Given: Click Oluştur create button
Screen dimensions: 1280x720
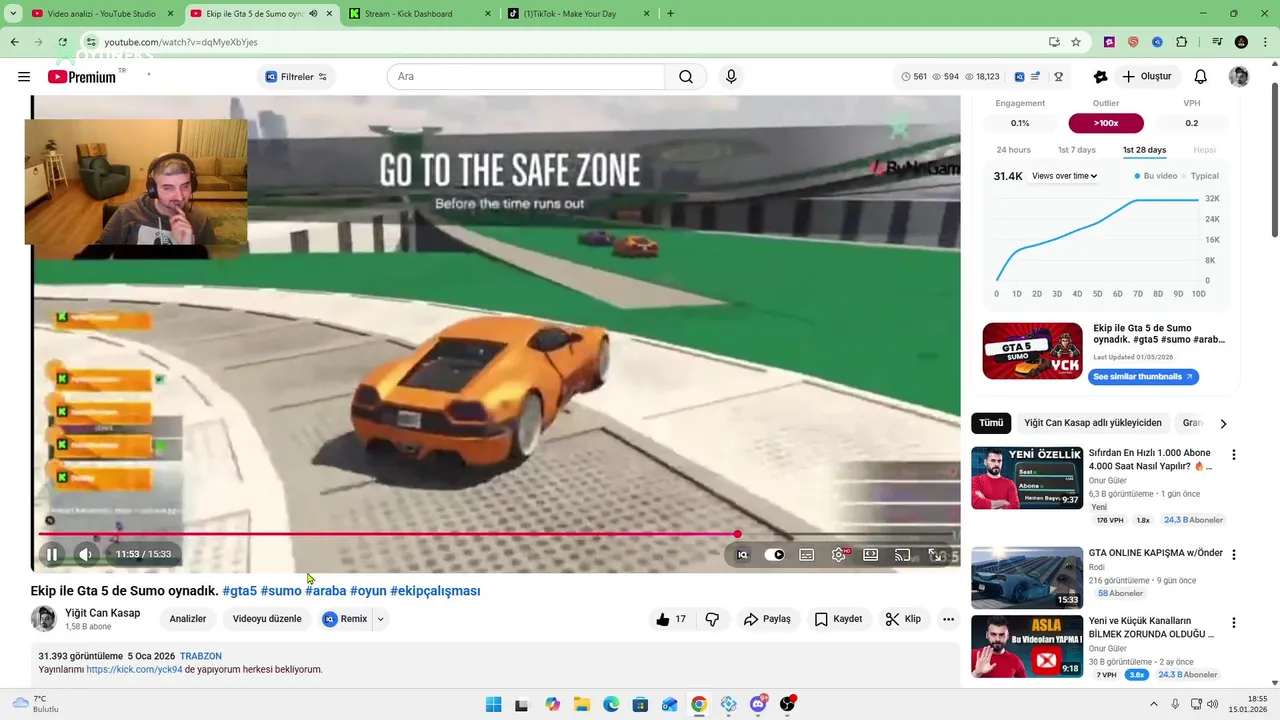Looking at the screenshot, I should pyautogui.click(x=1146, y=77).
